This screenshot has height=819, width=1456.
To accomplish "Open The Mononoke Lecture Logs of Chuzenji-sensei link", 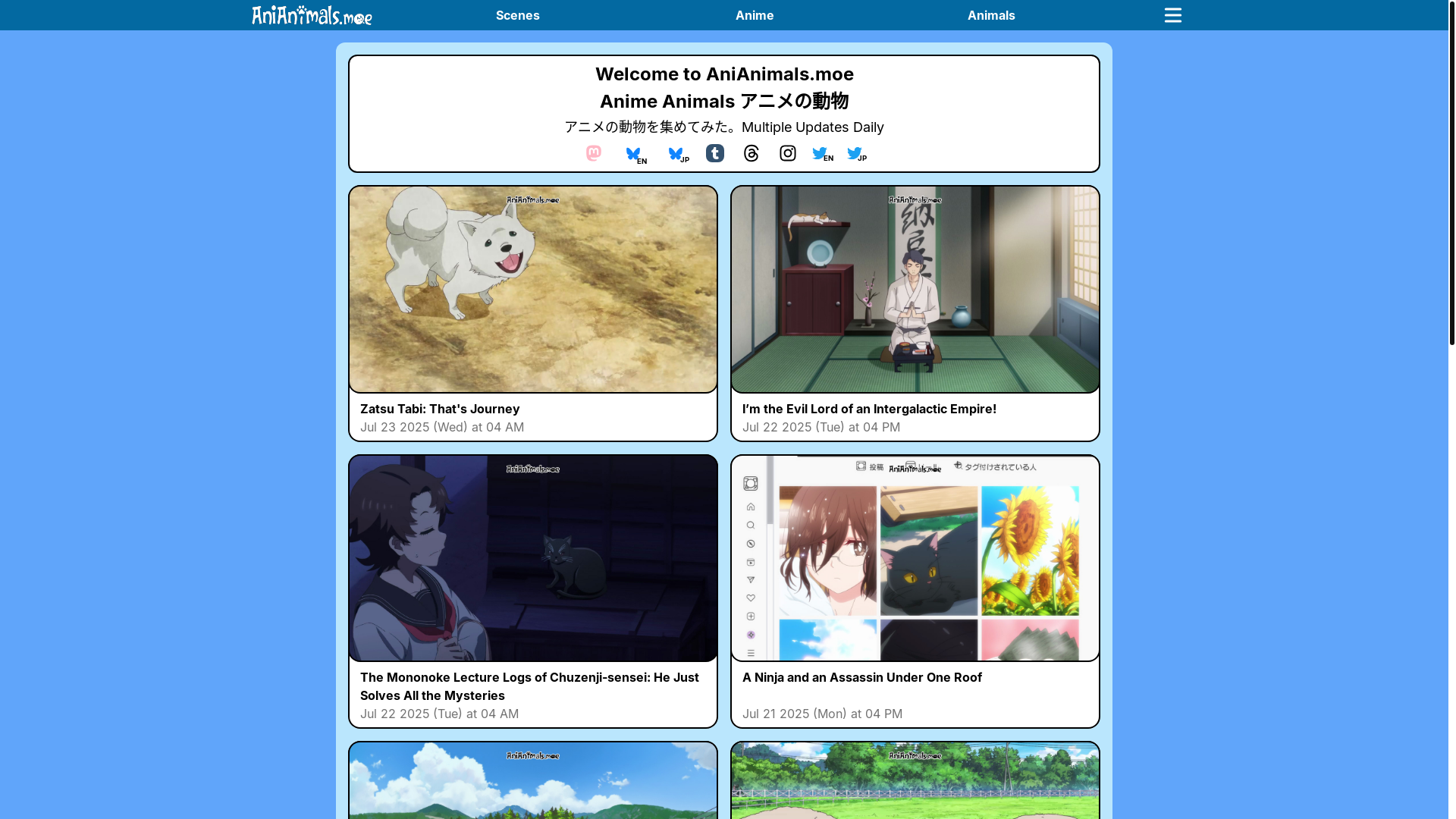I will coord(529,686).
